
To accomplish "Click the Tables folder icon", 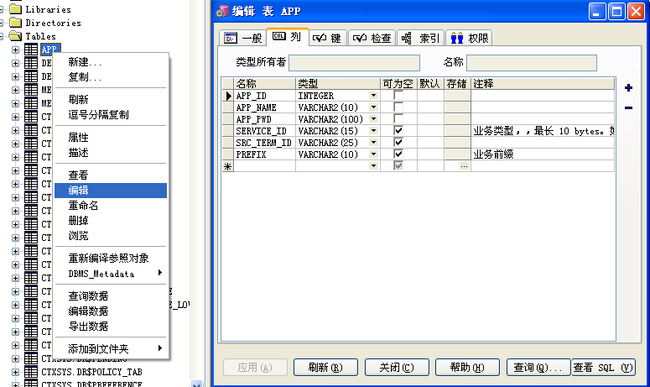I will [x=15, y=36].
